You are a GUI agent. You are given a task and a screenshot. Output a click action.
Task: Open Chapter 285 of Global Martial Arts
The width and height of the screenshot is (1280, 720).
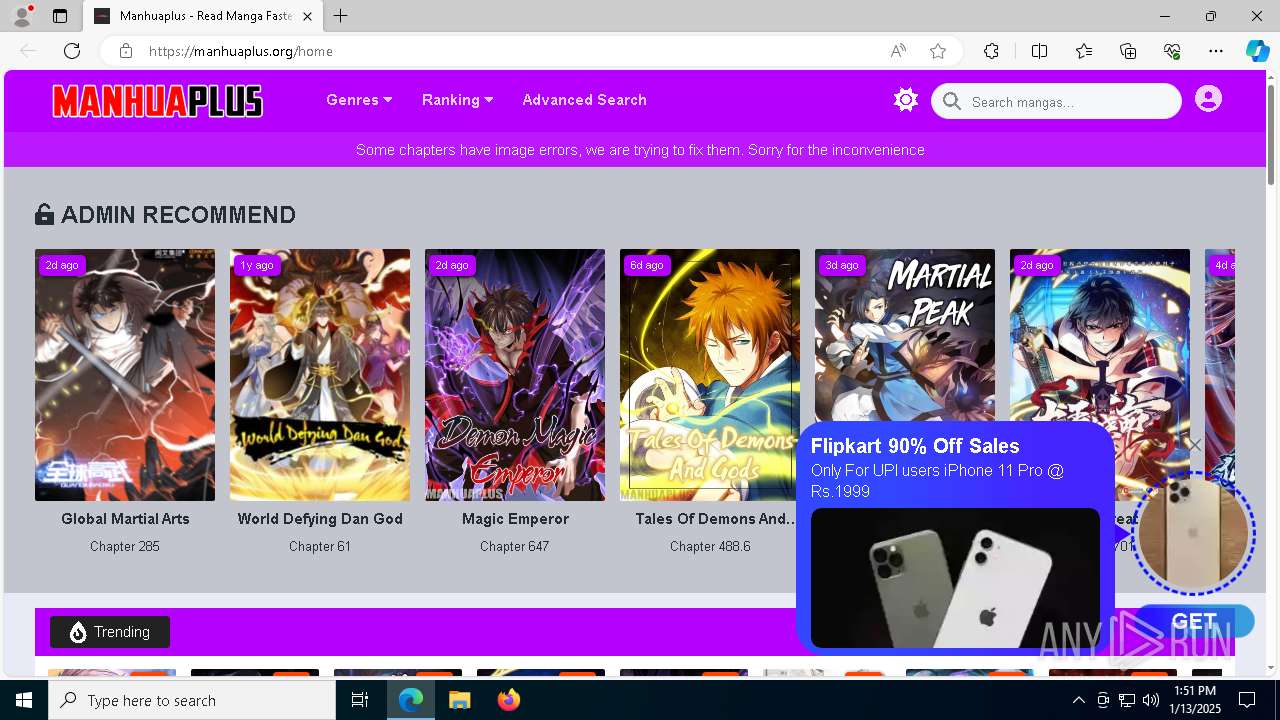[125, 546]
